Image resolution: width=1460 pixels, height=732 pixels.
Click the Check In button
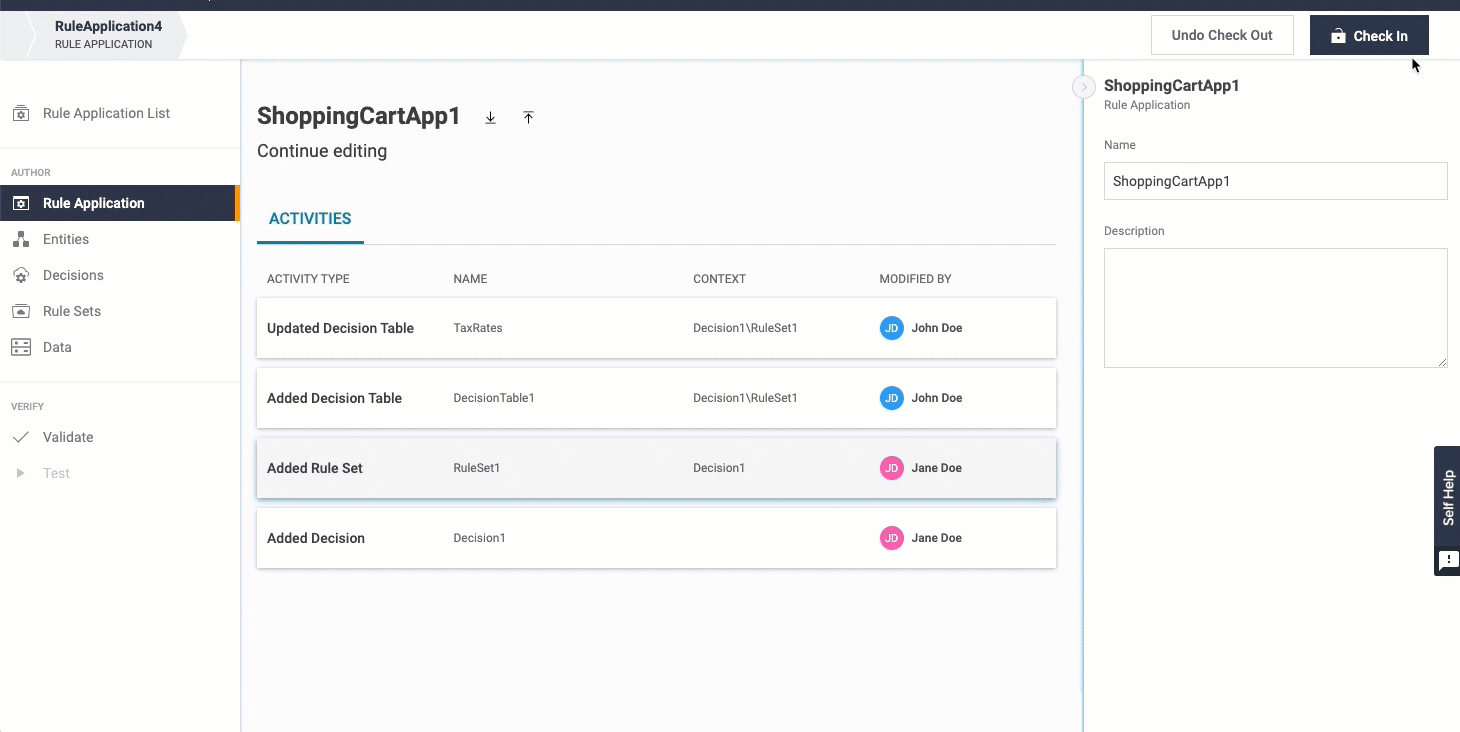click(x=1369, y=36)
